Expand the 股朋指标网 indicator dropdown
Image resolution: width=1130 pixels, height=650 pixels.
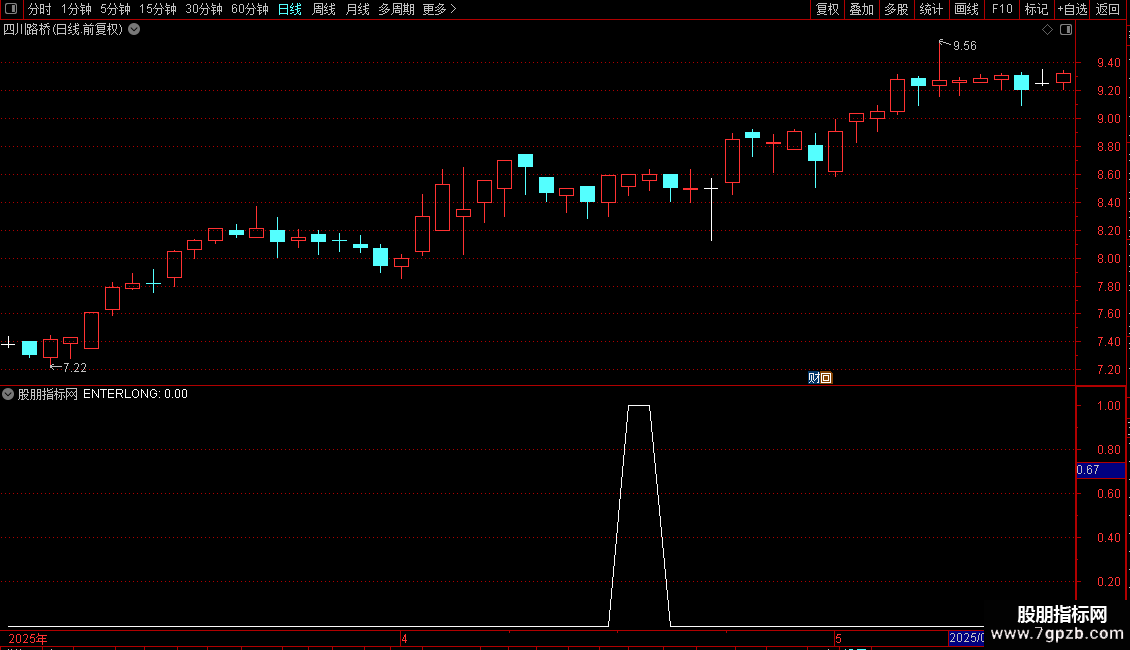click(8, 394)
